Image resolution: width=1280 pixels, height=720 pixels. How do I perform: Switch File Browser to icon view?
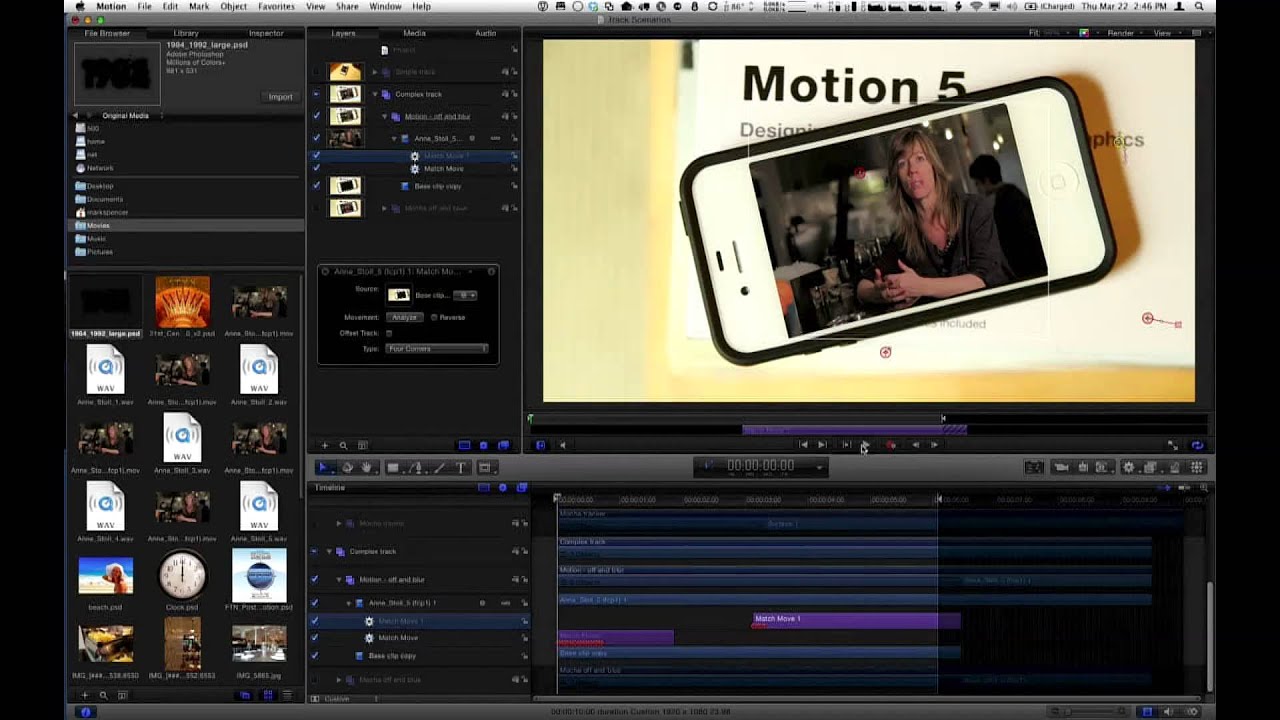267,695
